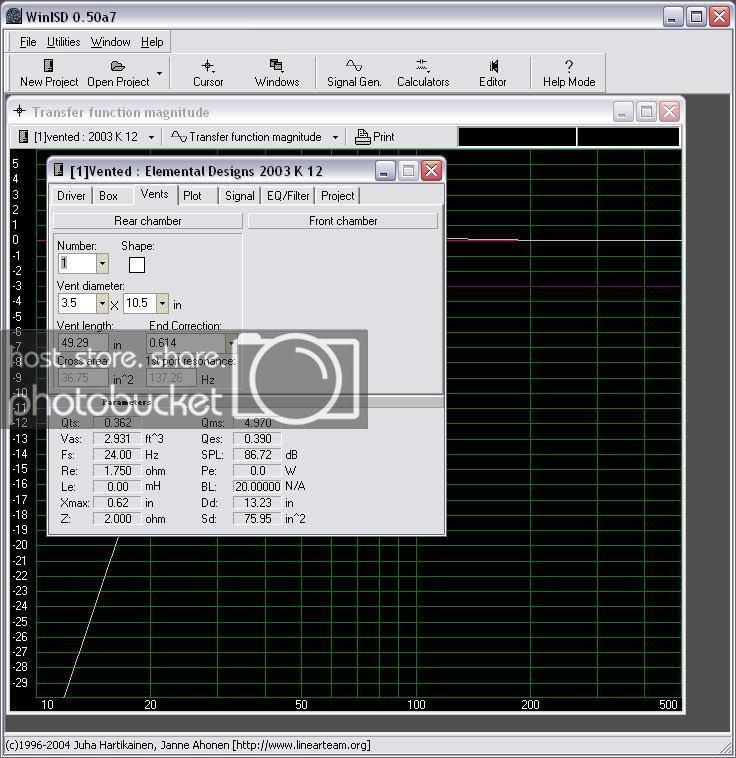This screenshot has height=758, width=736.
Task: Toggle the vent Shape square button
Action: 137,265
